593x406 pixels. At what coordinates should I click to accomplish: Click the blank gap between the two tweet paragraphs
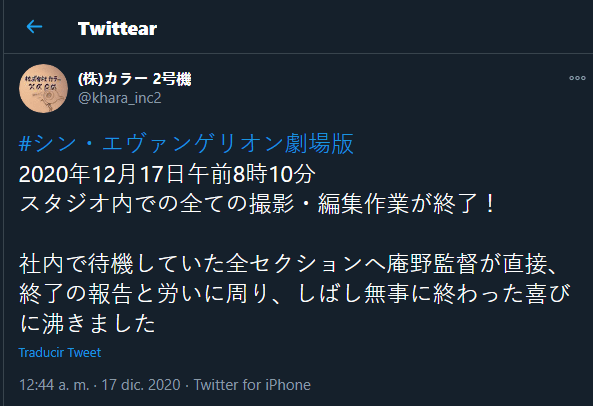(x=295, y=234)
